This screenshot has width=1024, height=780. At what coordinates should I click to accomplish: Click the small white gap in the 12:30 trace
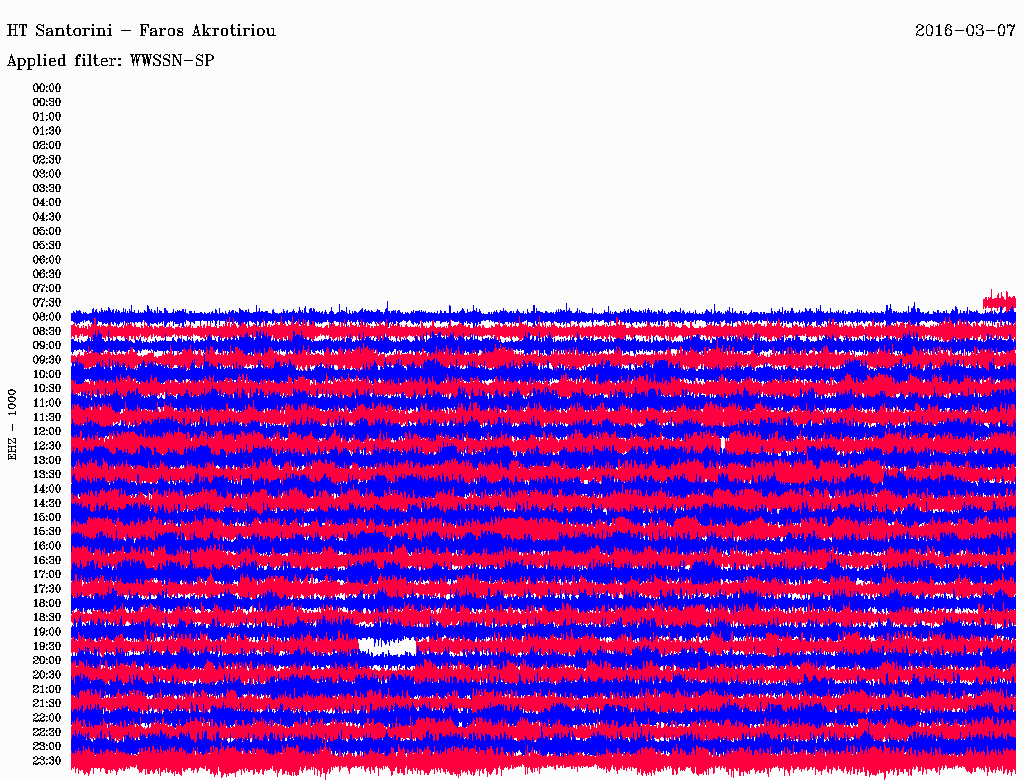coord(723,444)
